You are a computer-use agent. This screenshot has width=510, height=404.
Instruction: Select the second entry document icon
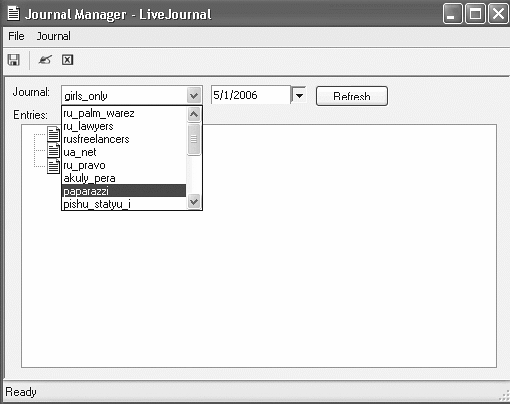(54, 150)
